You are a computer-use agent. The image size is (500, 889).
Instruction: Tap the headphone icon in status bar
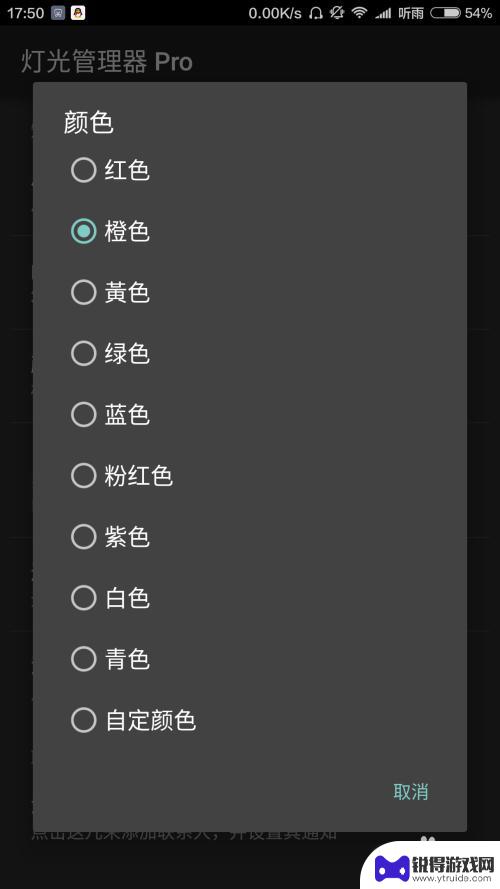pos(316,13)
